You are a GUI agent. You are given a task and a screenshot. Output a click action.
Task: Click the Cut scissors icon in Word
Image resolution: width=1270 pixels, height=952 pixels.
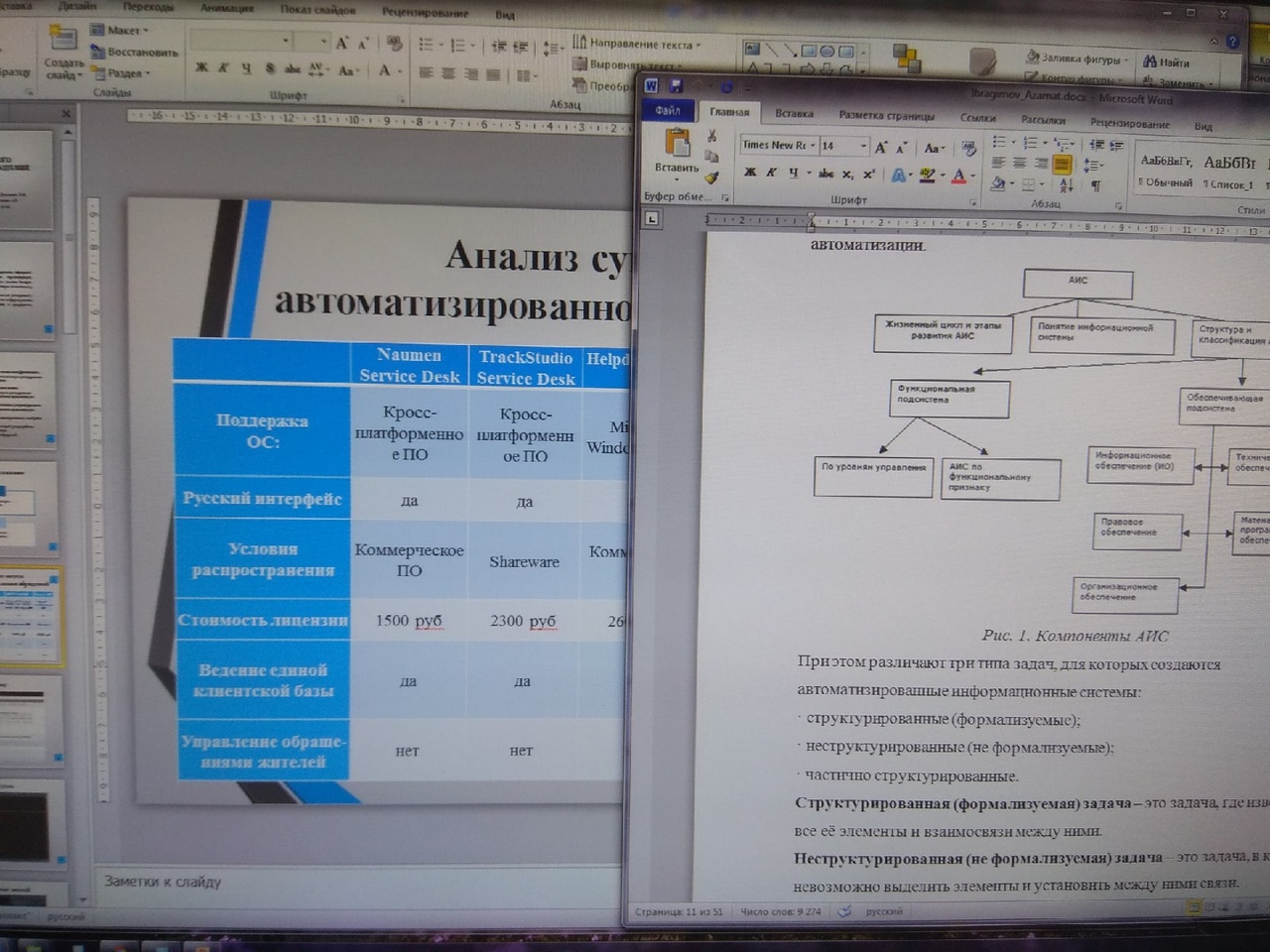click(711, 136)
